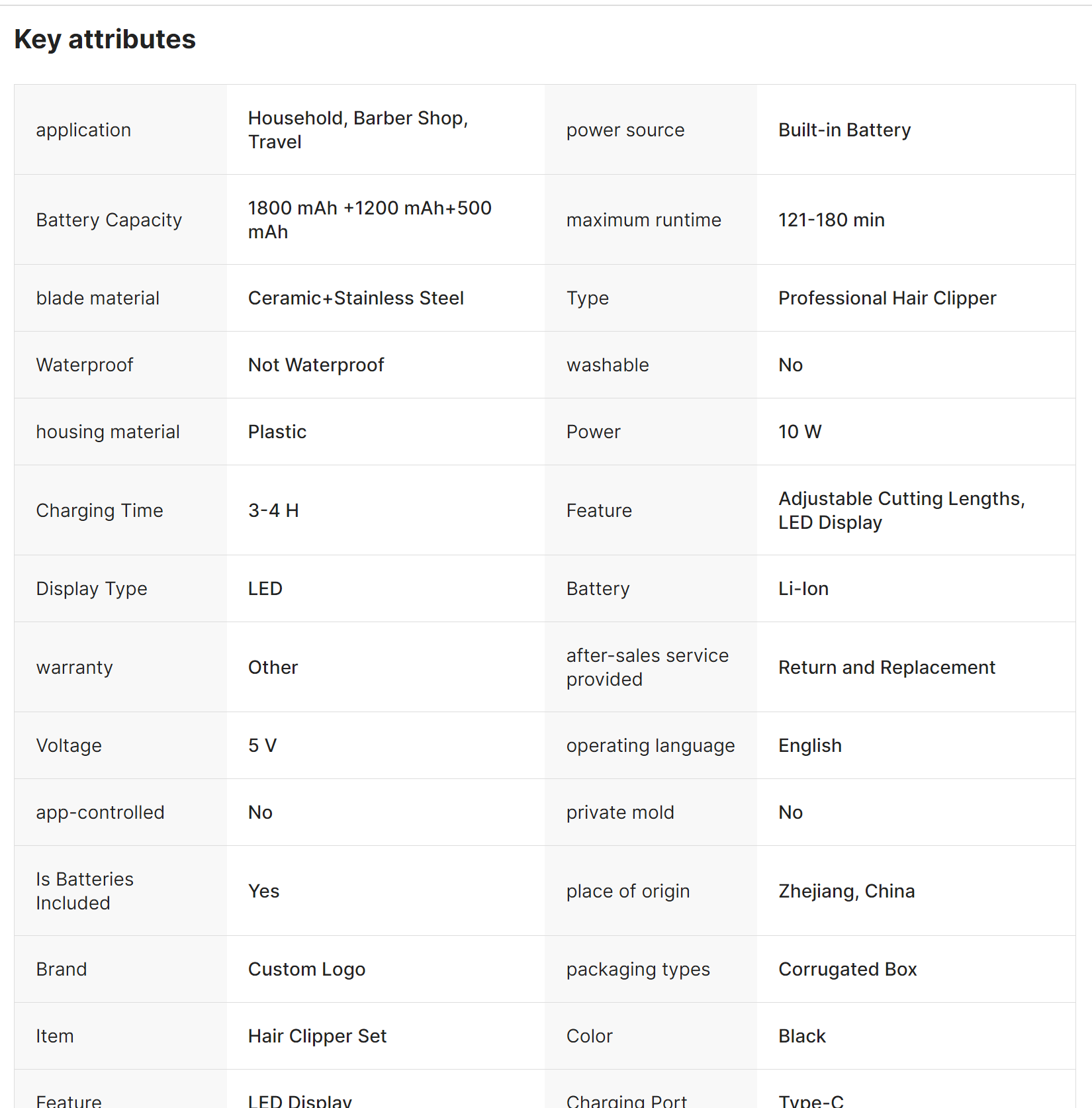Click the 121-180 min runtime value
The image size is (1092, 1108).
coord(831,220)
